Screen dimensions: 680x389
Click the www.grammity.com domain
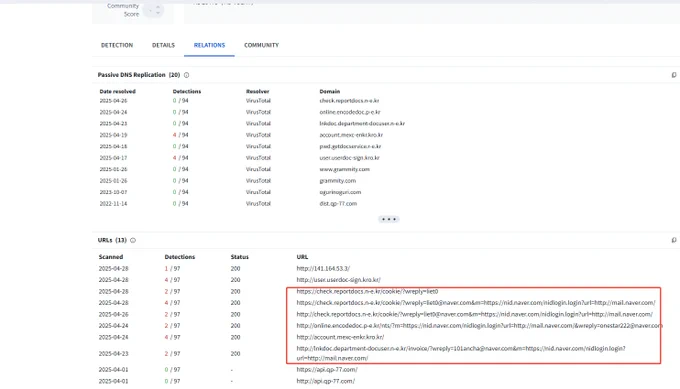345,169
